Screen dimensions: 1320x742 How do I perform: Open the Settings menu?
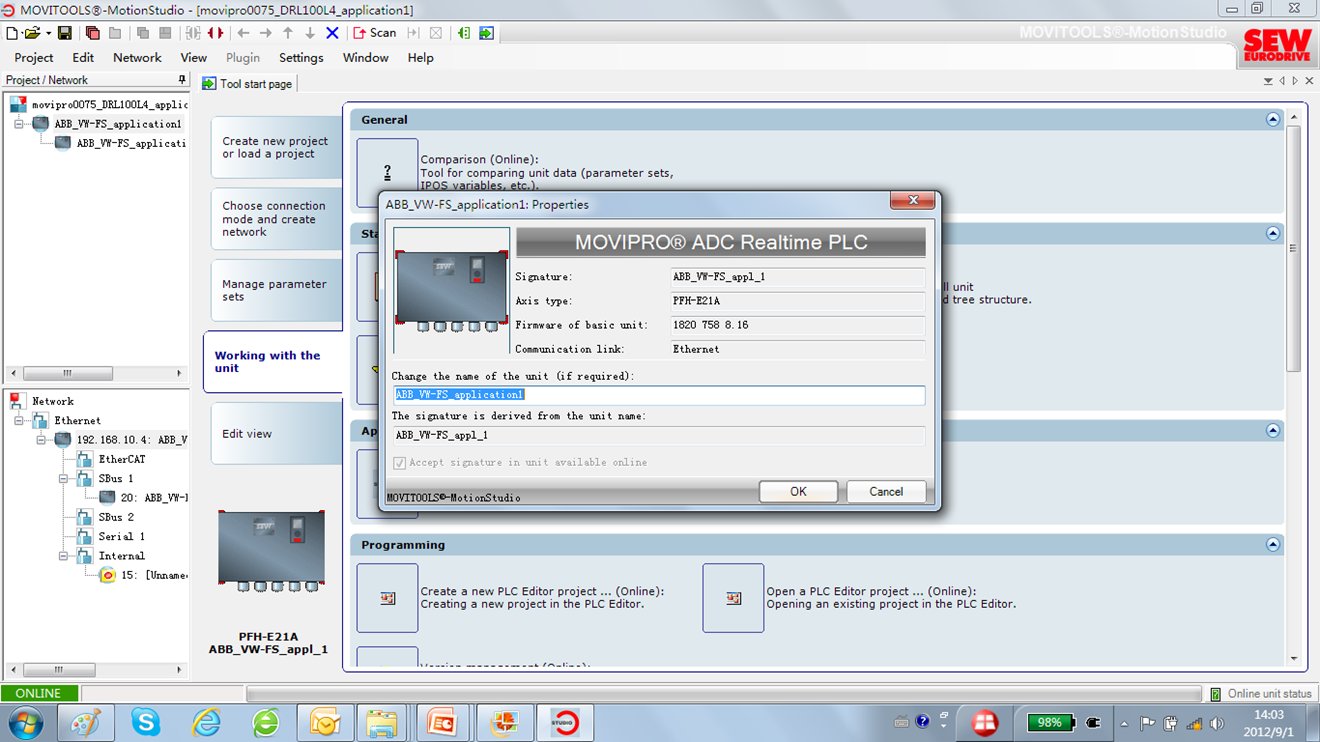pyautogui.click(x=301, y=58)
